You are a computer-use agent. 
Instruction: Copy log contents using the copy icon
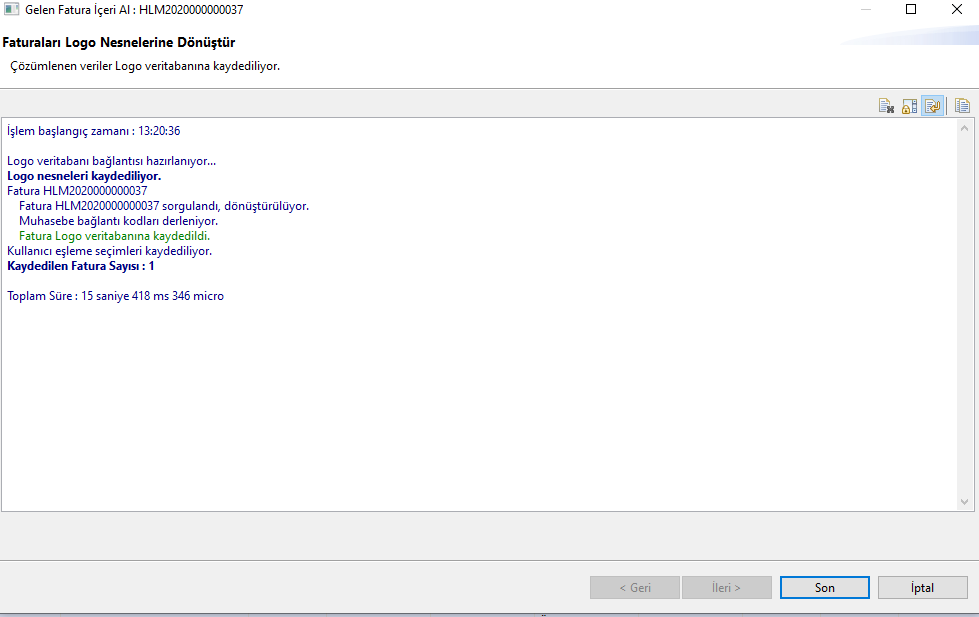point(962,107)
